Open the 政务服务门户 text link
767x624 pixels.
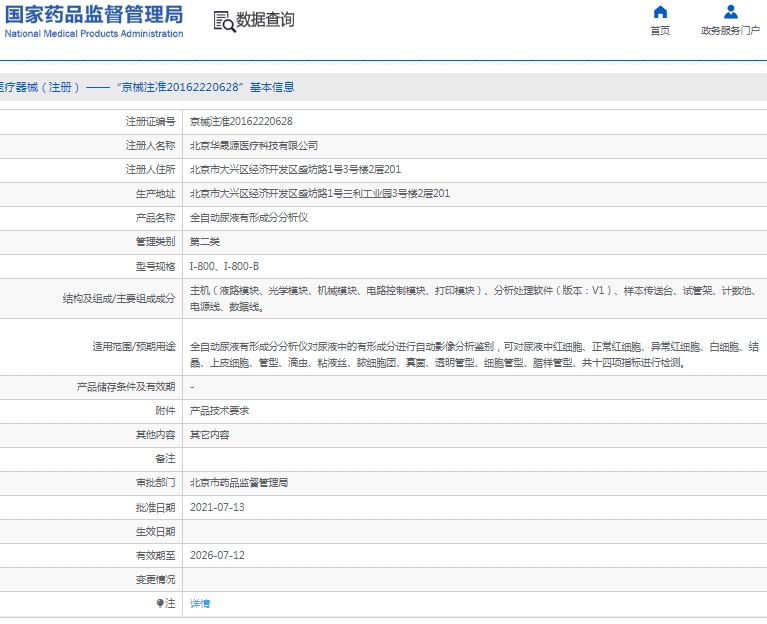click(730, 31)
